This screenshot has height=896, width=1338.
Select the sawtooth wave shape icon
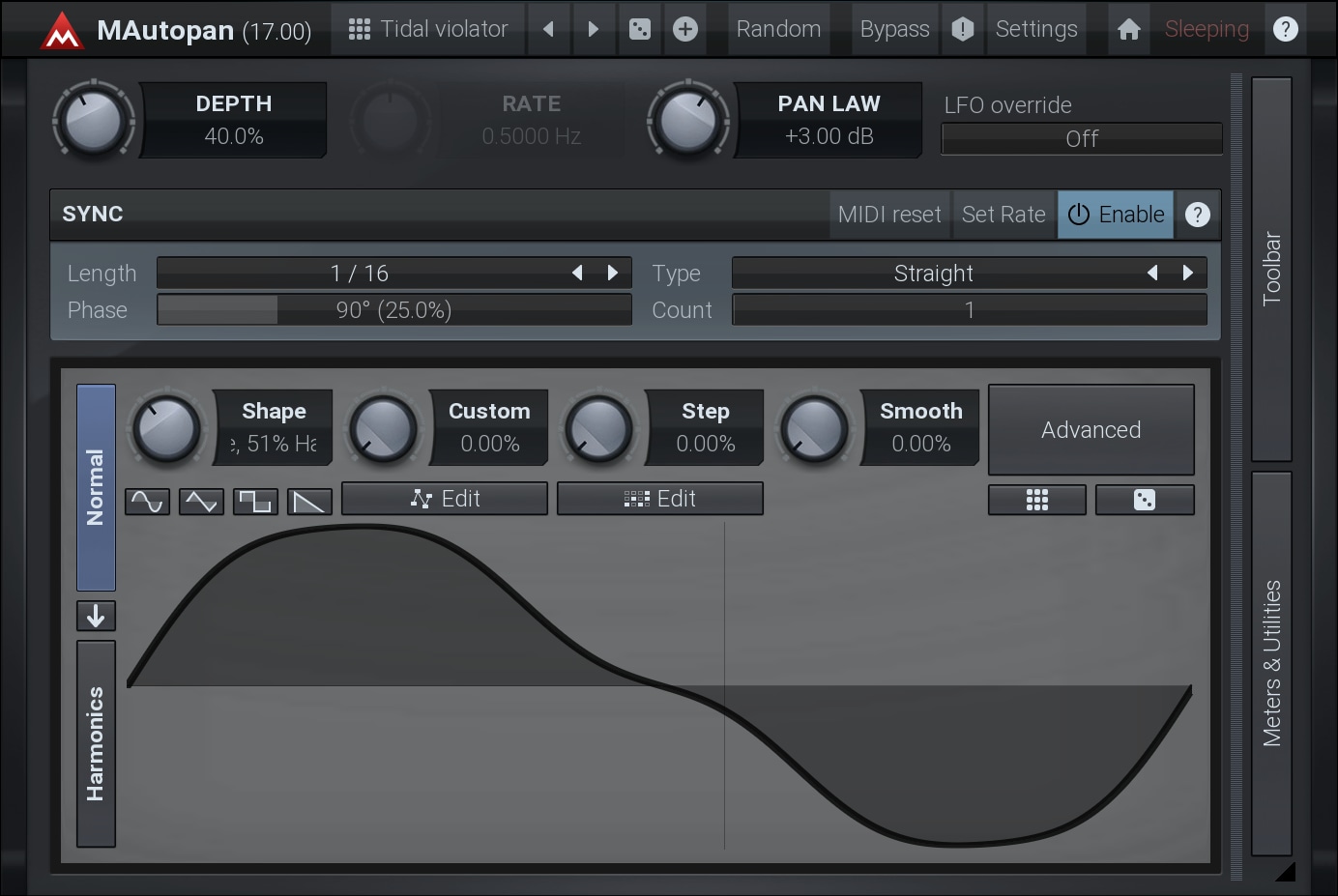point(309,502)
